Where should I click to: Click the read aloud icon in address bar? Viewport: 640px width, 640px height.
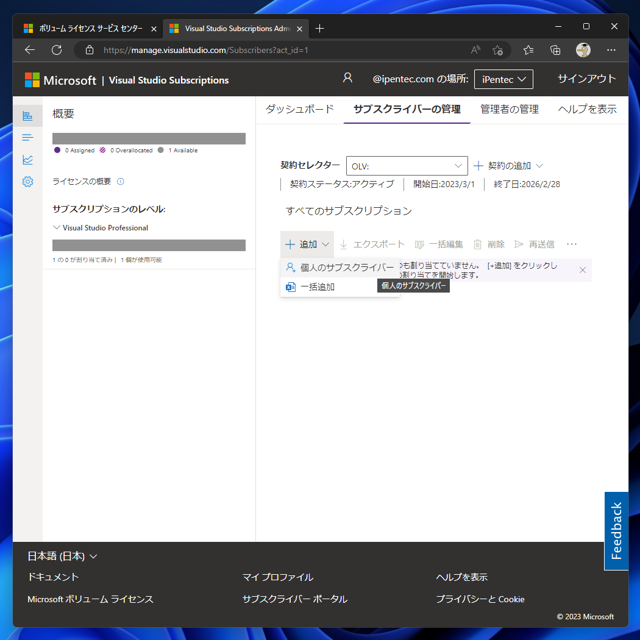[x=475, y=50]
